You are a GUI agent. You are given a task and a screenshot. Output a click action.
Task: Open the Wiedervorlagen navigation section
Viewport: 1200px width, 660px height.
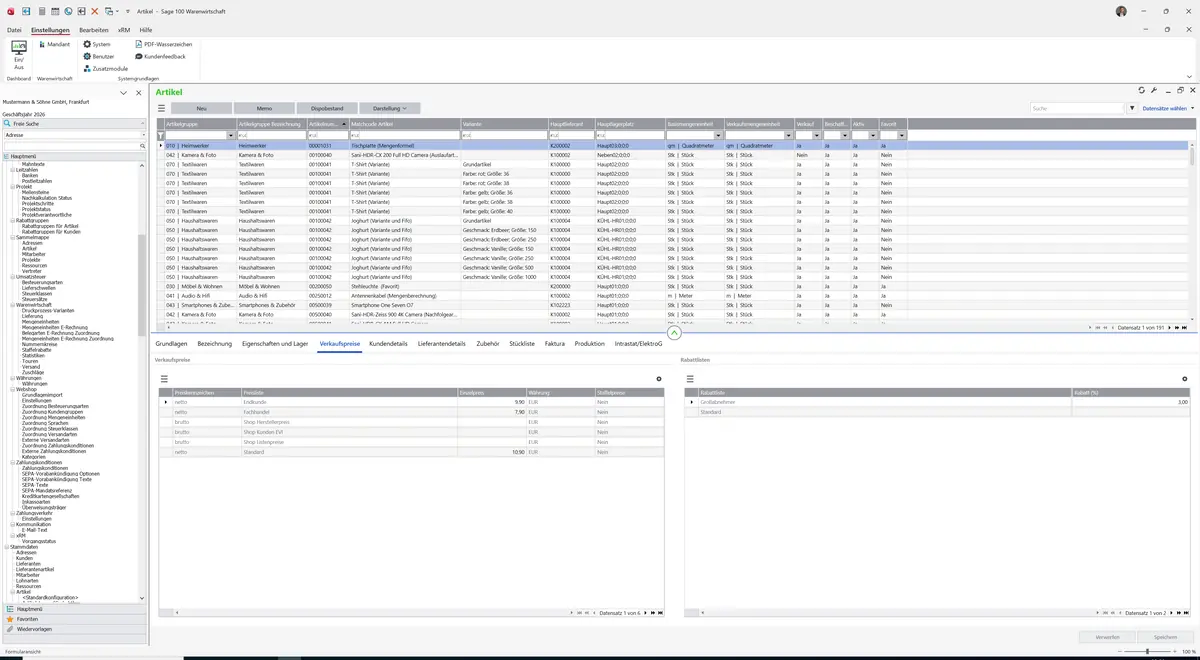(75, 629)
